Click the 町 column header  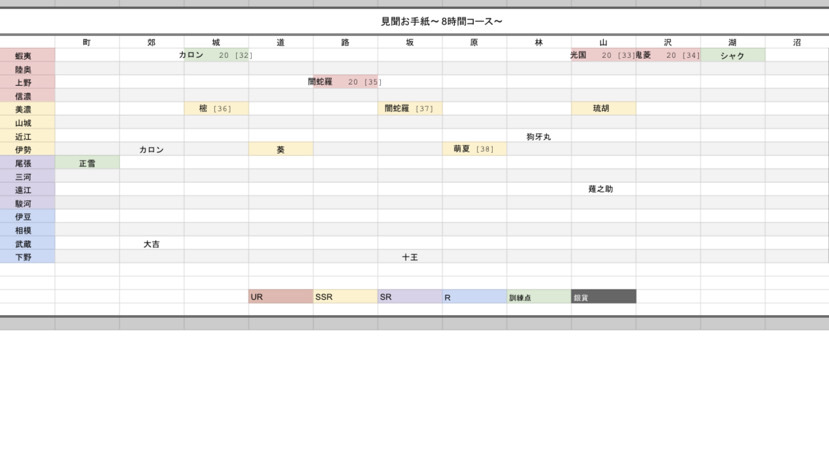point(87,42)
